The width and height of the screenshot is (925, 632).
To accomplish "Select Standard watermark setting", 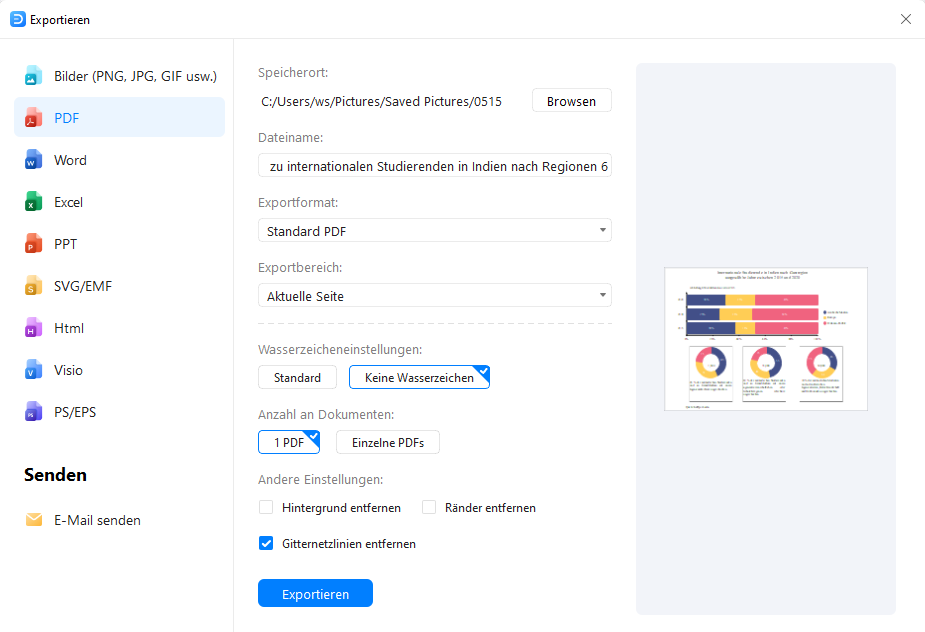I will pyautogui.click(x=297, y=377).
